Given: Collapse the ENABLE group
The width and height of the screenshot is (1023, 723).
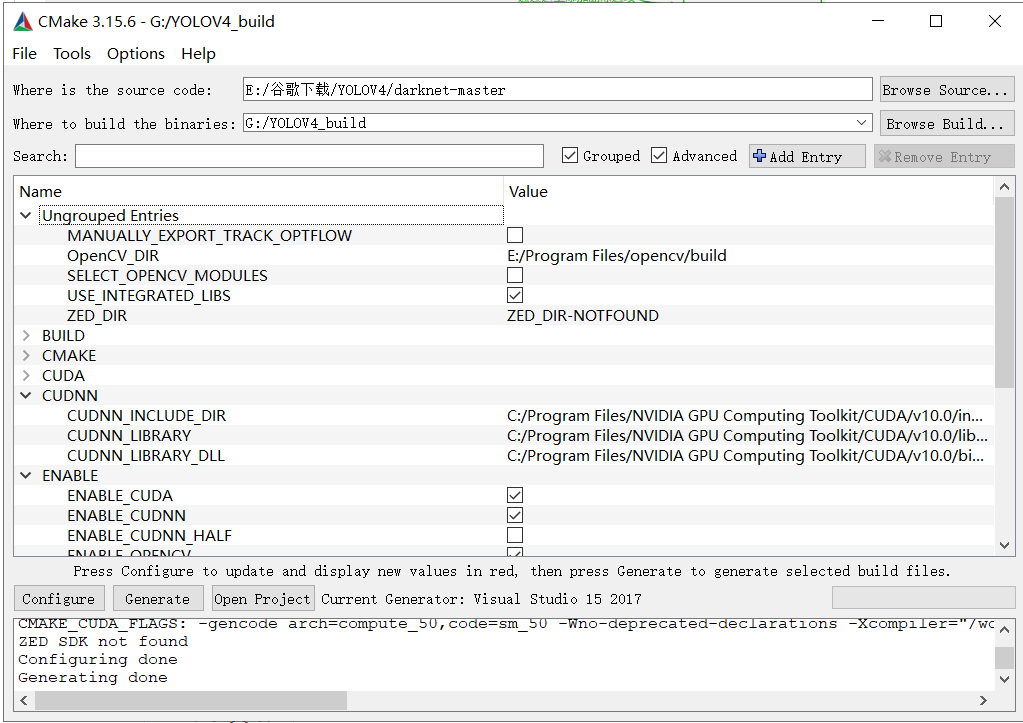Looking at the screenshot, I should pos(25,476).
